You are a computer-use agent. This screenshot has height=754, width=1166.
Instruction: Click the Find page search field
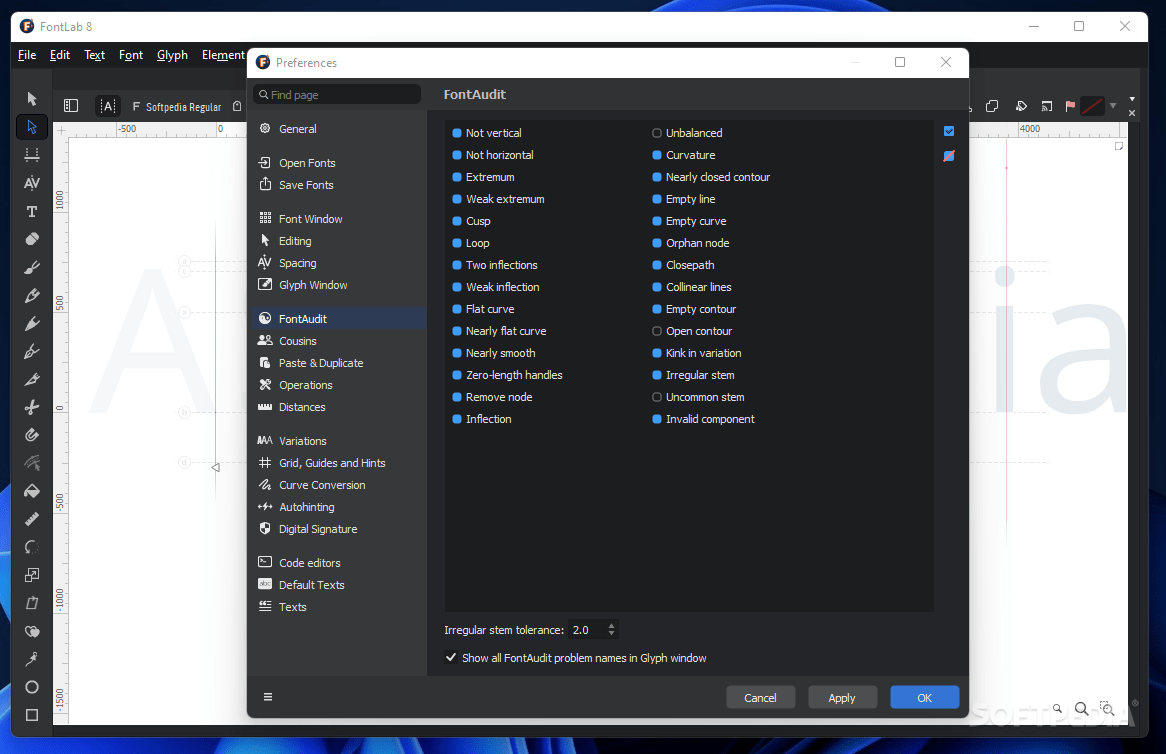pos(337,94)
